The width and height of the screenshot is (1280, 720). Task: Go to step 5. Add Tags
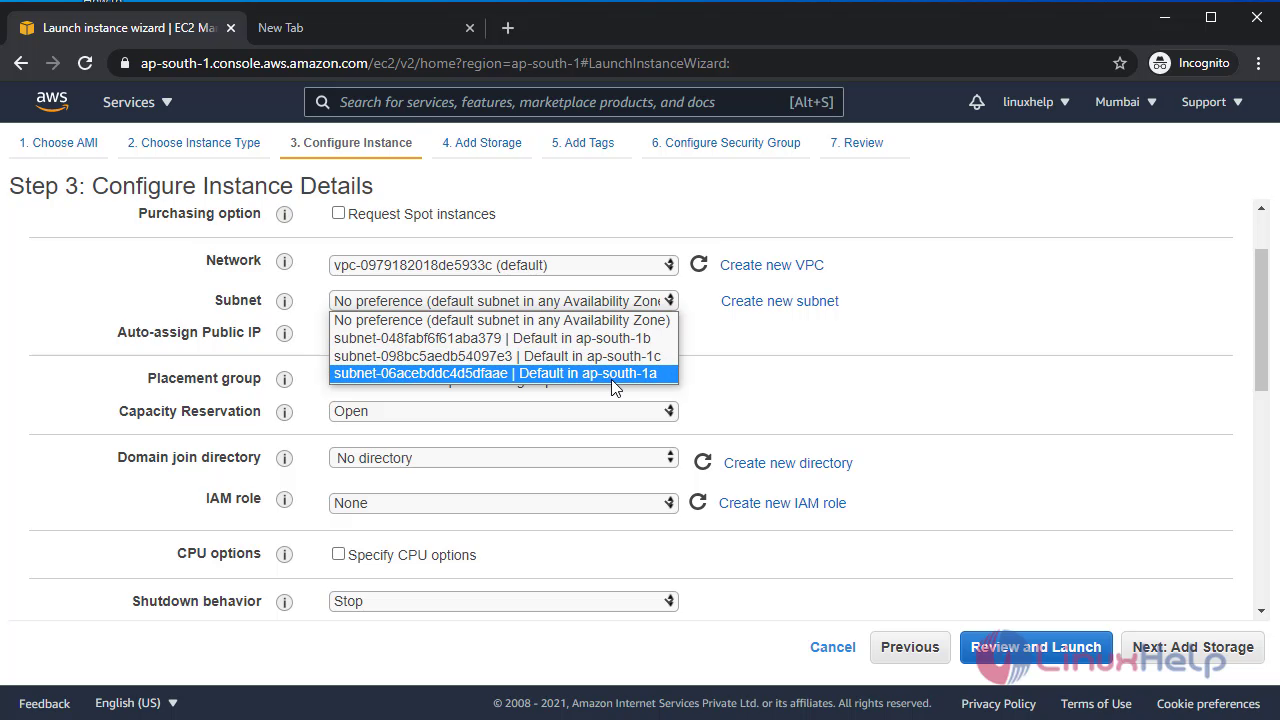(583, 143)
